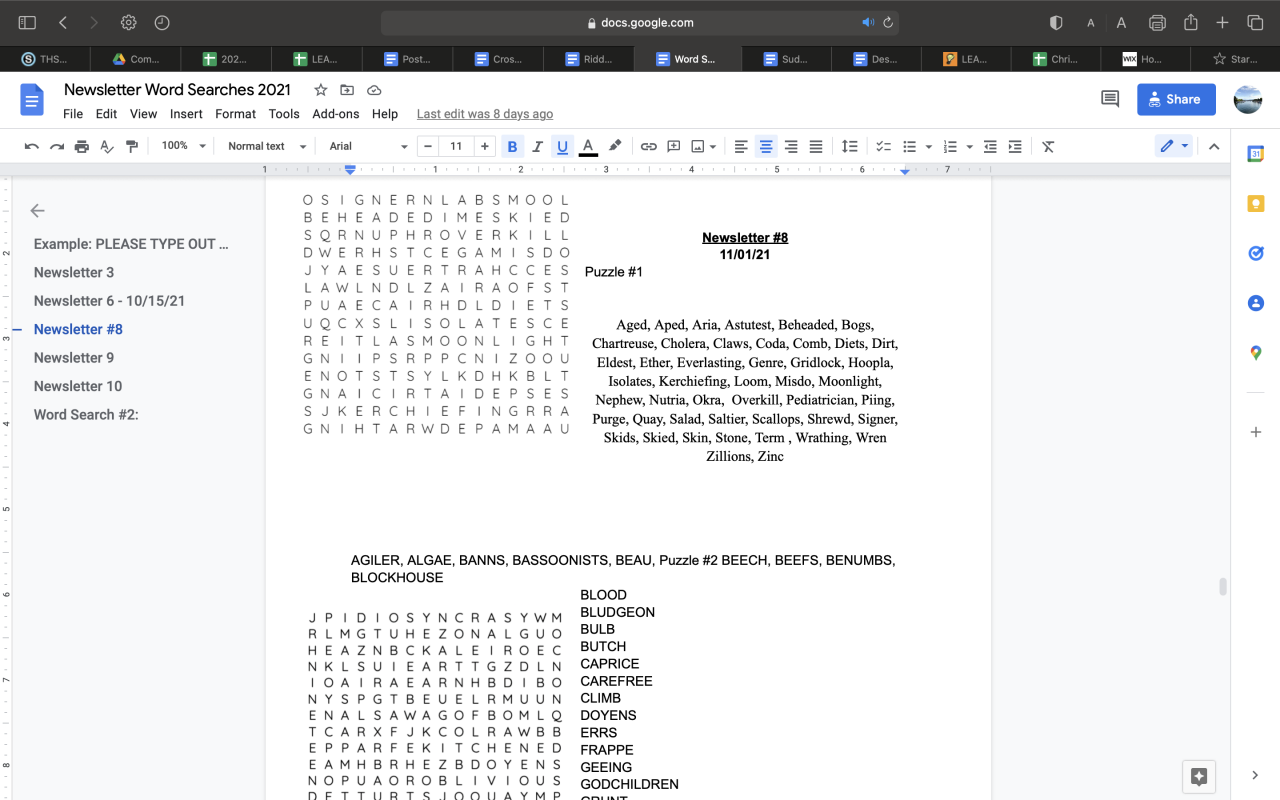Open the Format menu

(x=235, y=114)
